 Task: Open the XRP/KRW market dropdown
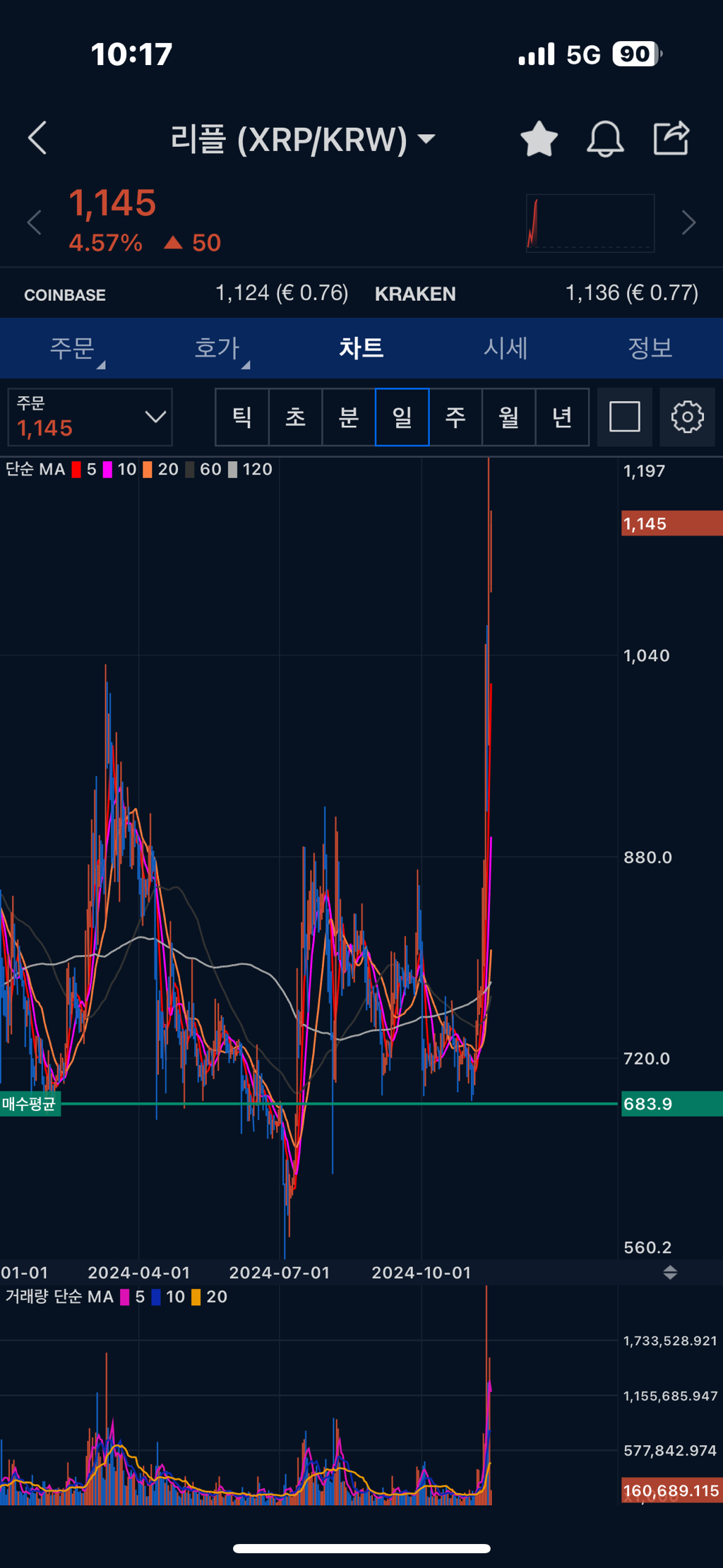(303, 139)
